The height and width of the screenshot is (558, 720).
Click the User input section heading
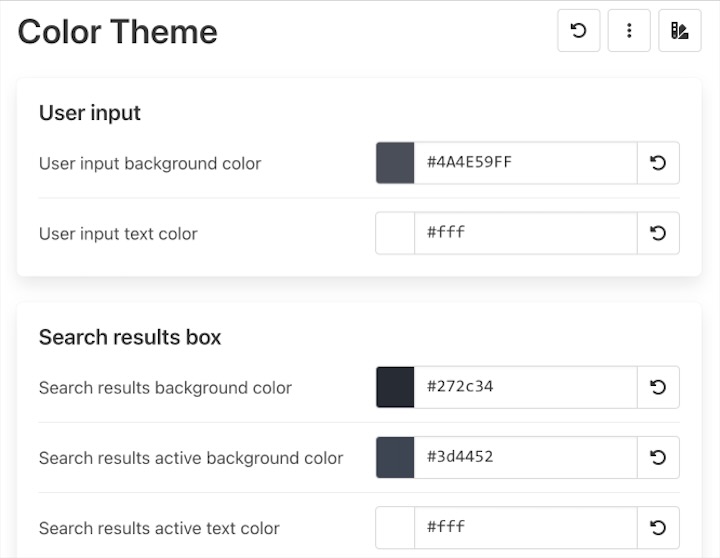point(90,113)
